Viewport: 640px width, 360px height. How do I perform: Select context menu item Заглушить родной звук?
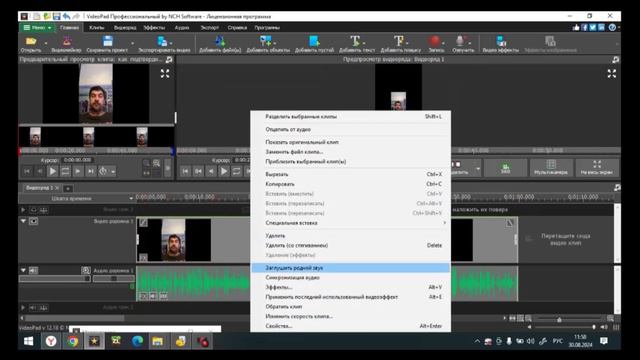click(351, 268)
